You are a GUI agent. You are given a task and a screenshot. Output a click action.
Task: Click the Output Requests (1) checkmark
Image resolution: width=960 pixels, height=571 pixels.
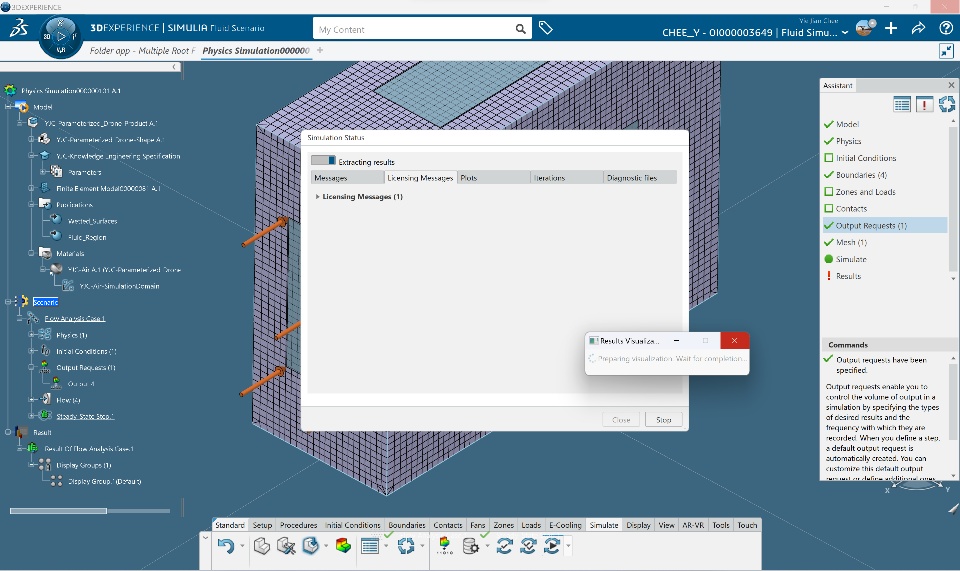click(x=829, y=225)
